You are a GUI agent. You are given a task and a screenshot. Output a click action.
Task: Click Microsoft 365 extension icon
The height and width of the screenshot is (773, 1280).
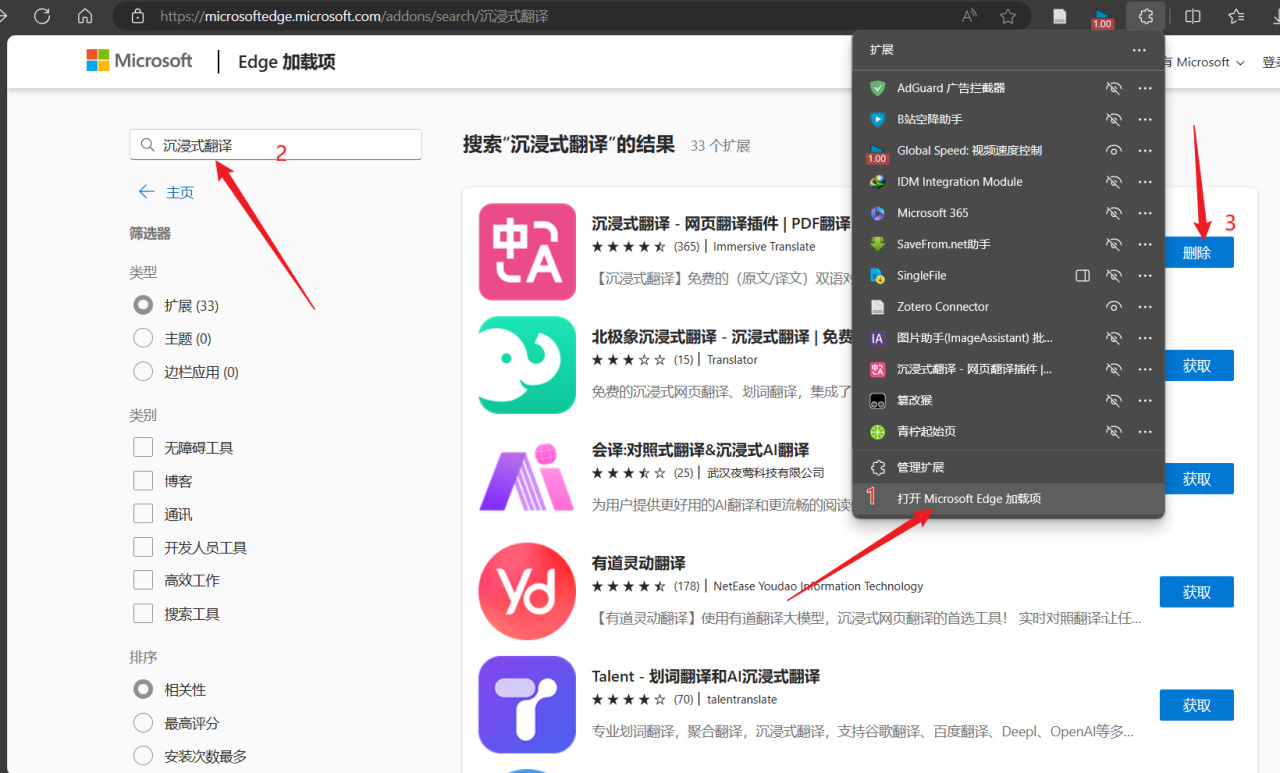(x=877, y=213)
